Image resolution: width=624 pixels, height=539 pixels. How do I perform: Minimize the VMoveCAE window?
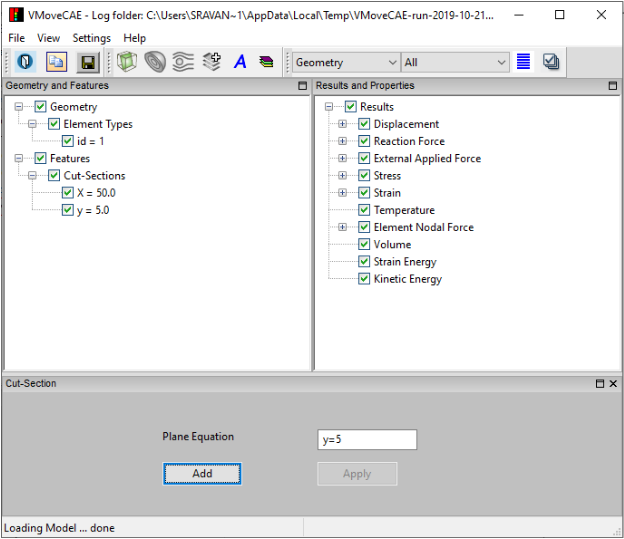[x=518, y=15]
